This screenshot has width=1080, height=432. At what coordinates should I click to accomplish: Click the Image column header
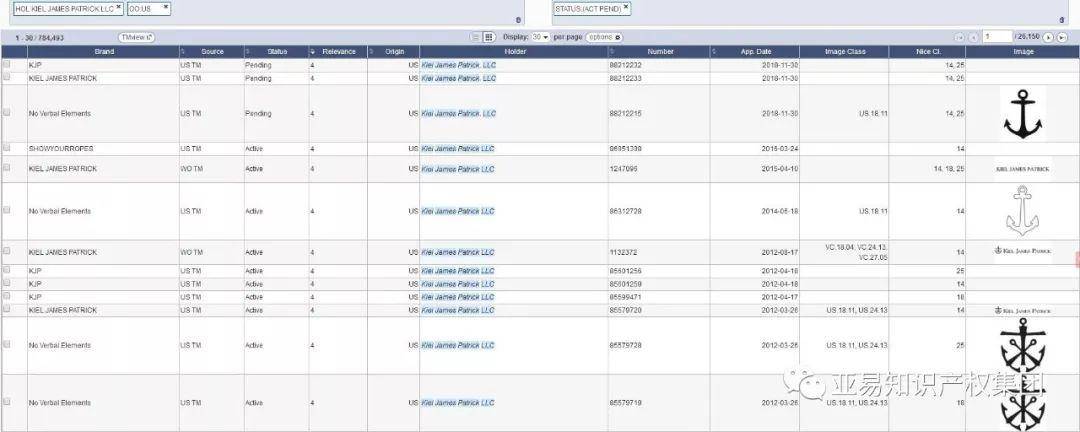1023,52
